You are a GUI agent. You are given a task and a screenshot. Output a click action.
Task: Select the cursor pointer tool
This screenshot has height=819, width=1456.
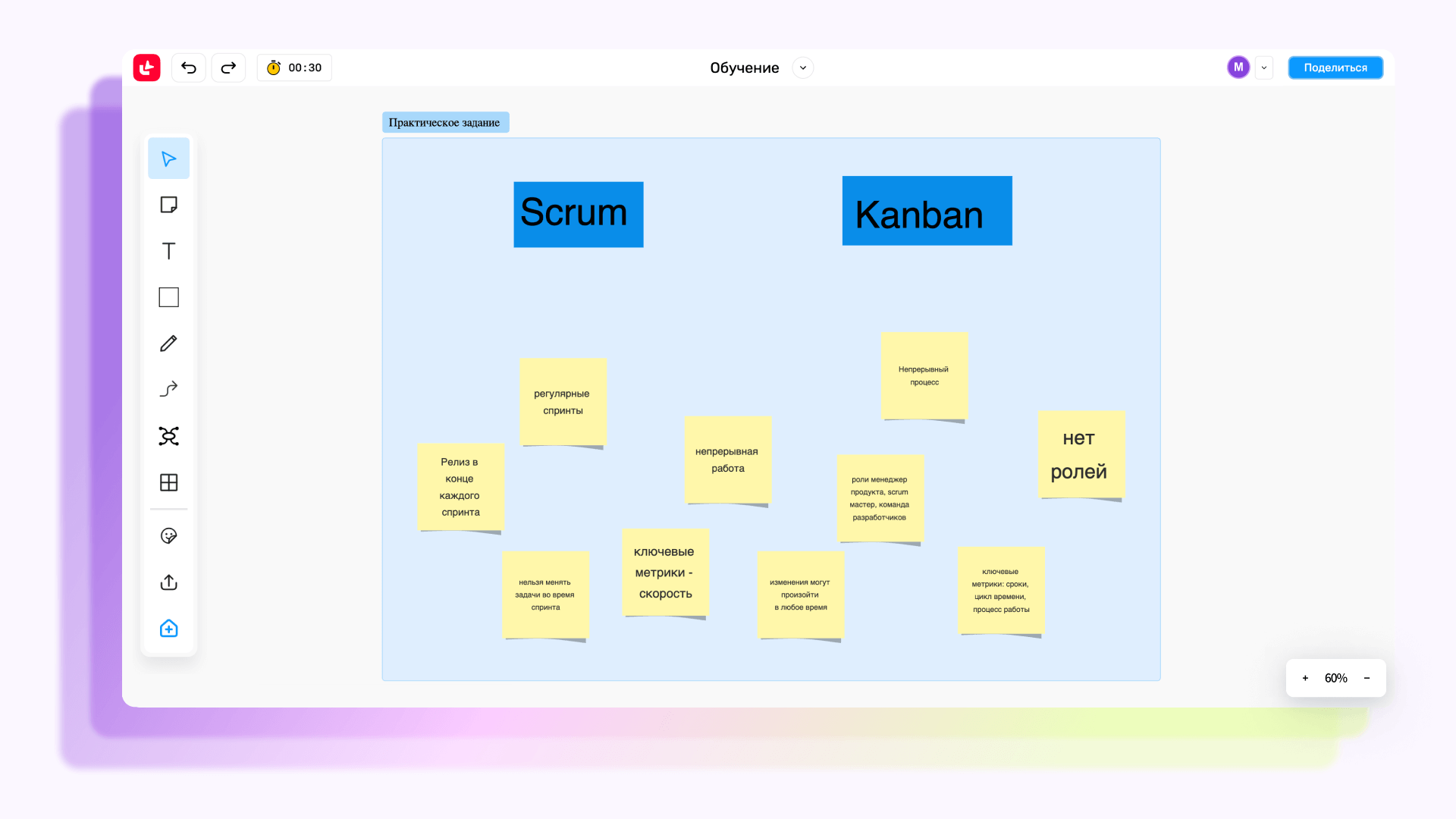(x=168, y=158)
